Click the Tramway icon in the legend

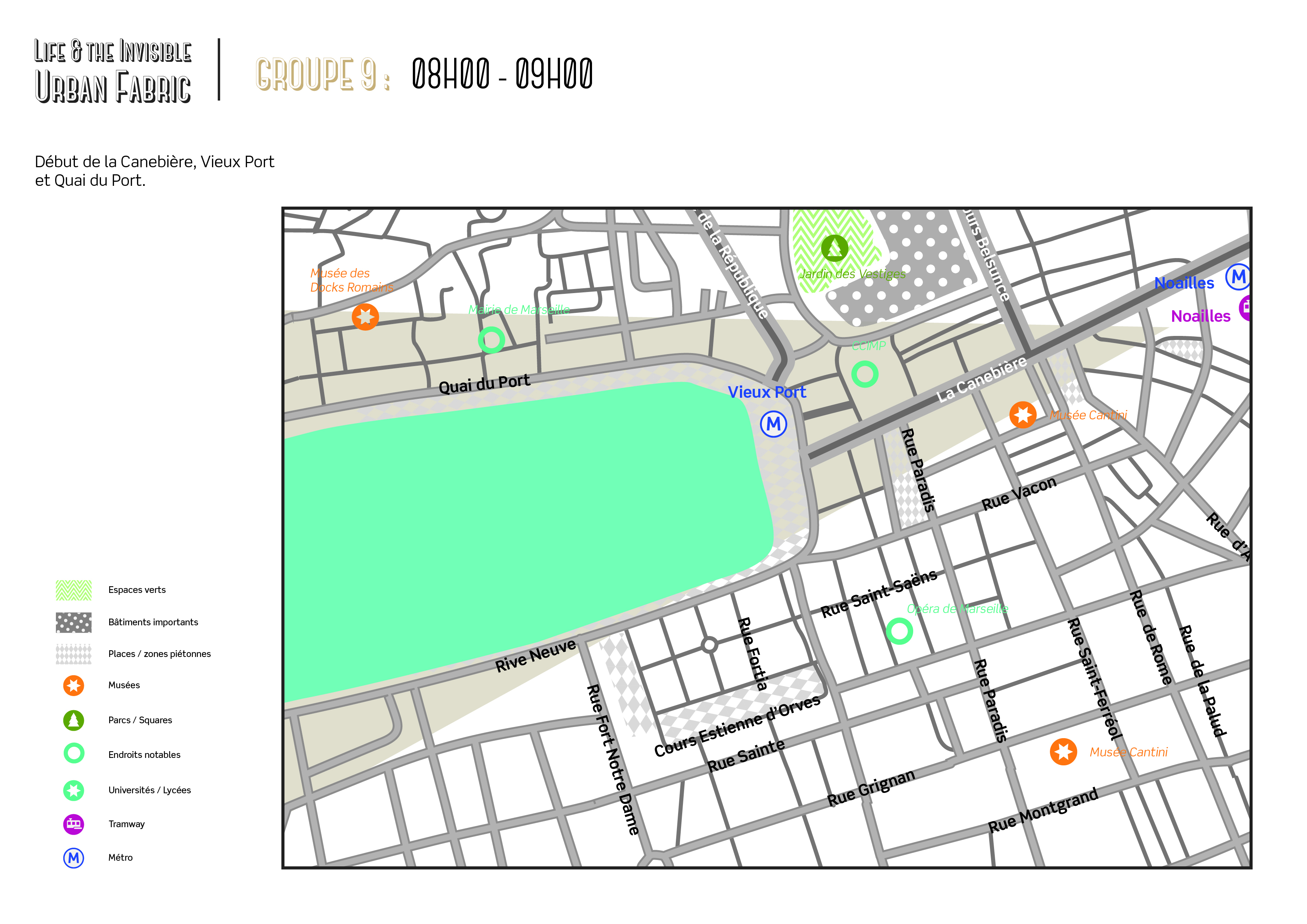click(73, 824)
